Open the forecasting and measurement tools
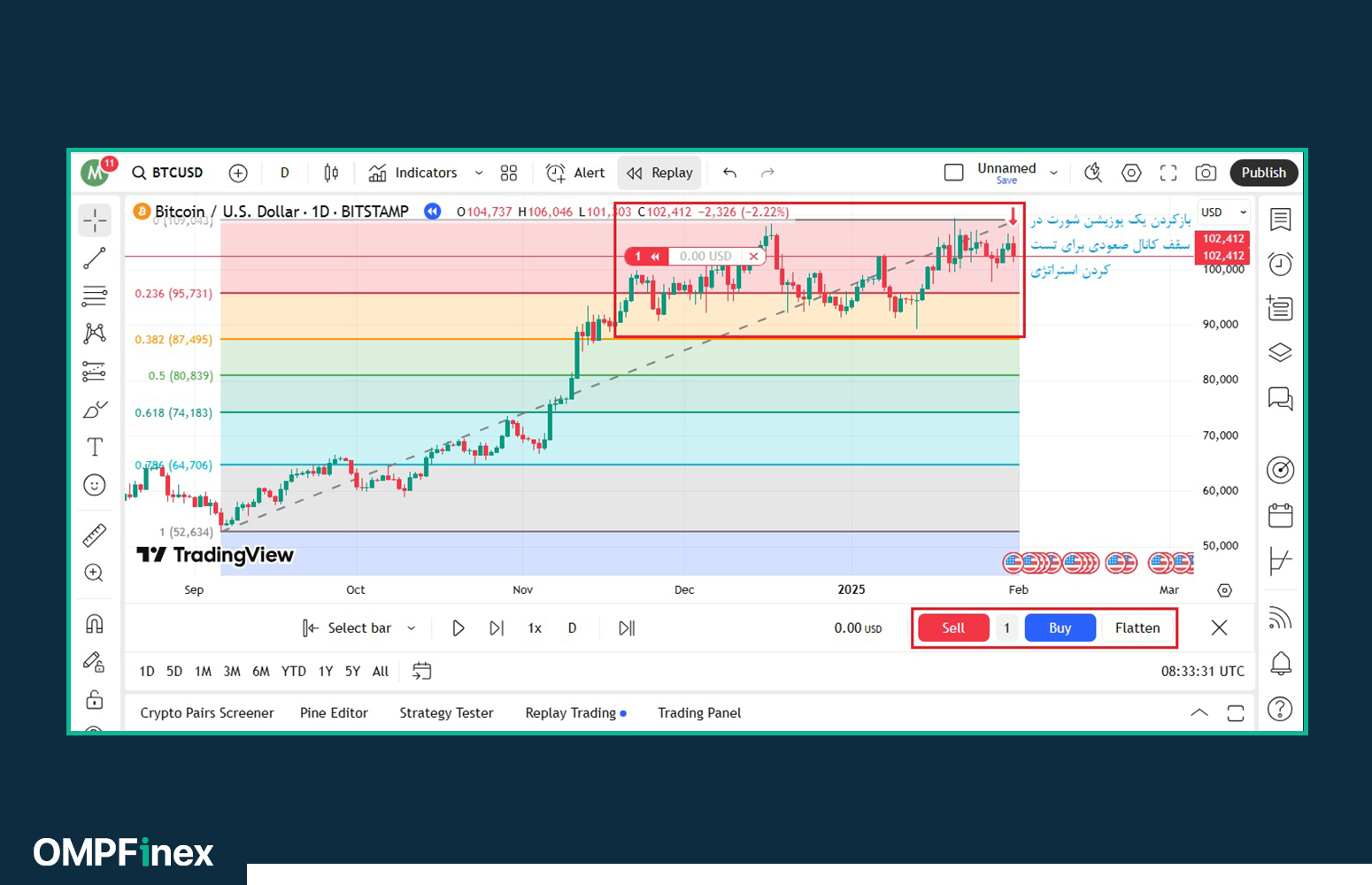 95,371
